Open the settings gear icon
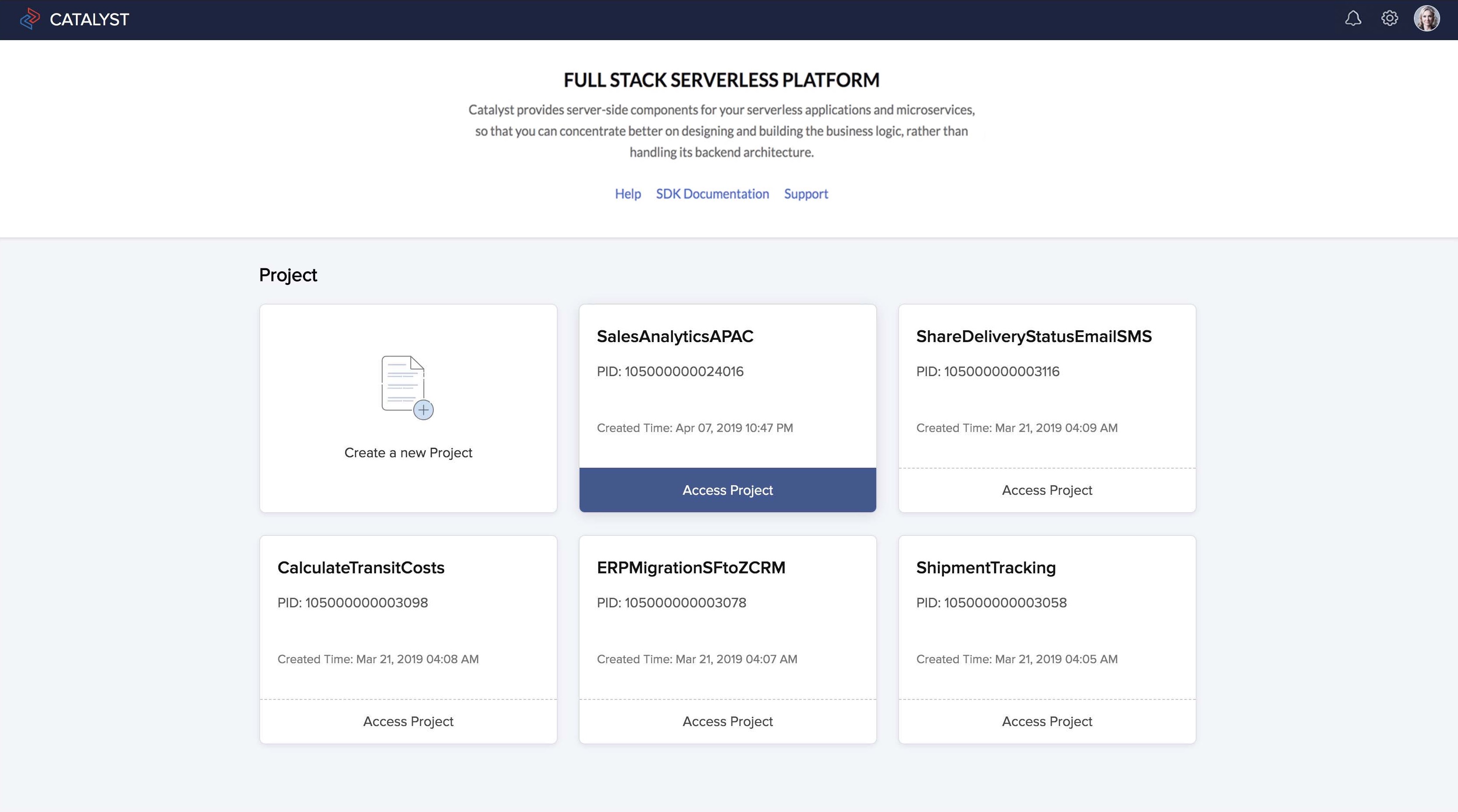 1389,19
